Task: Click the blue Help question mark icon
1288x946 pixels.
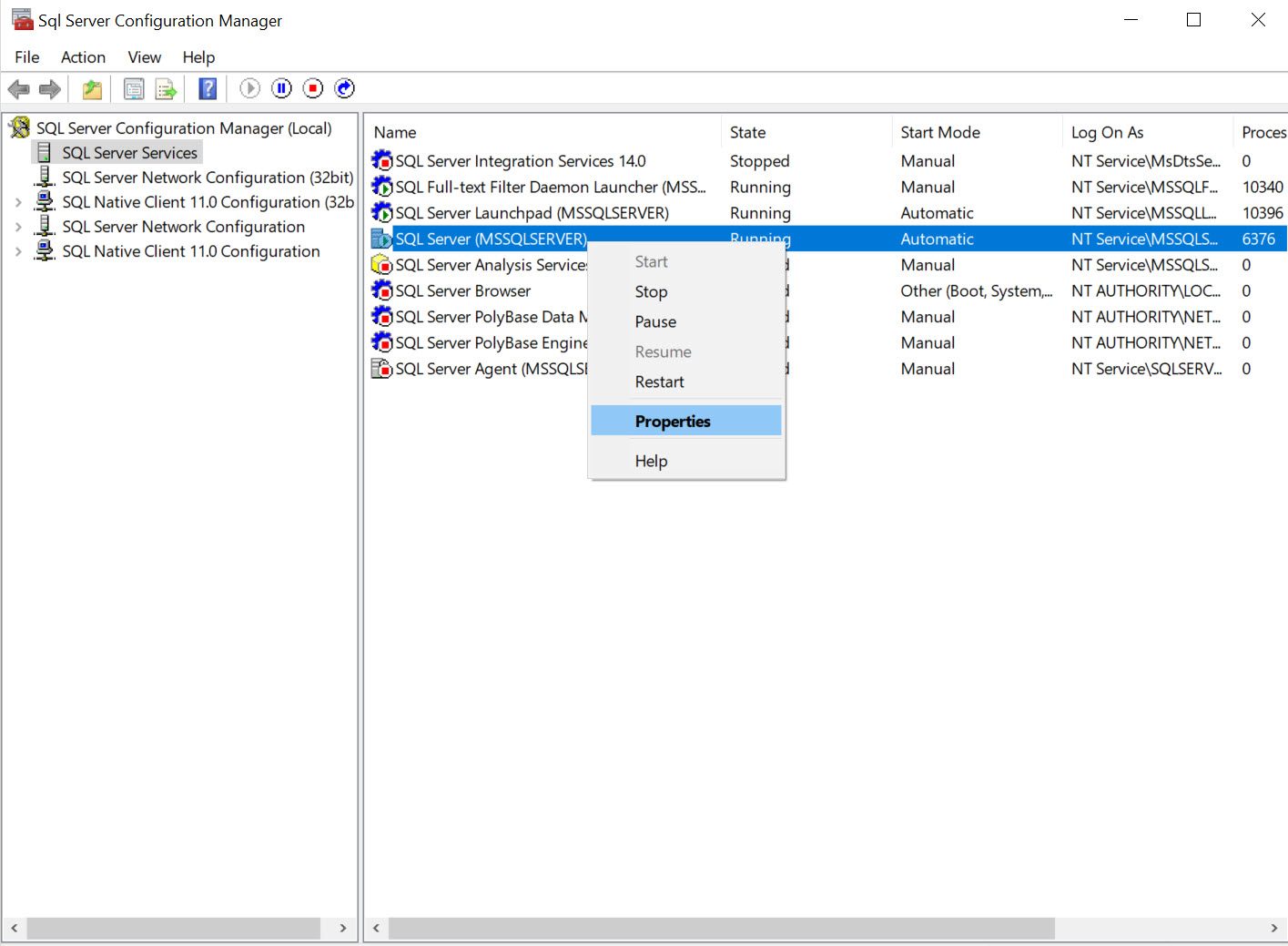Action: (x=208, y=88)
